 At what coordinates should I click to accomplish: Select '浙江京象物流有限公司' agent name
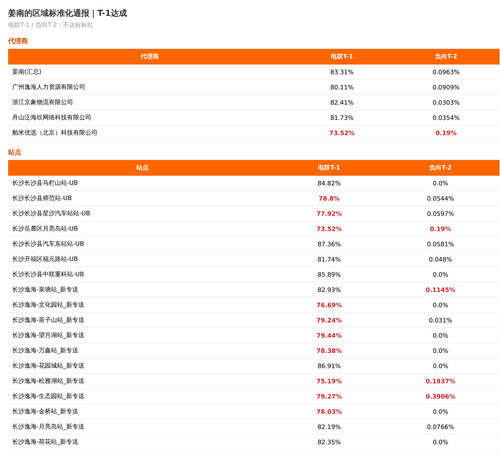[x=42, y=102]
